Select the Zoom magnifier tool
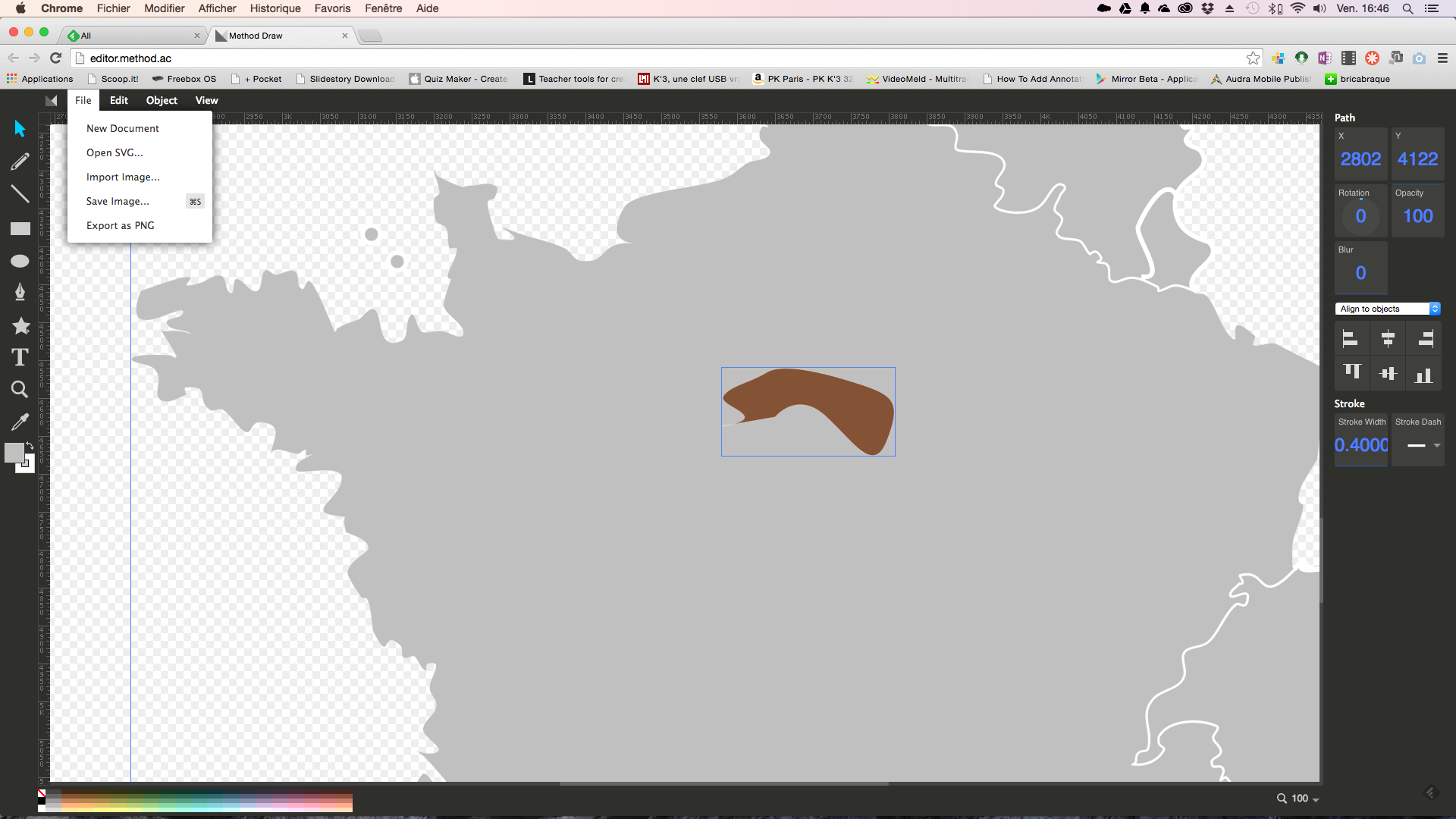Screen dimensions: 1456x819 point(20,390)
